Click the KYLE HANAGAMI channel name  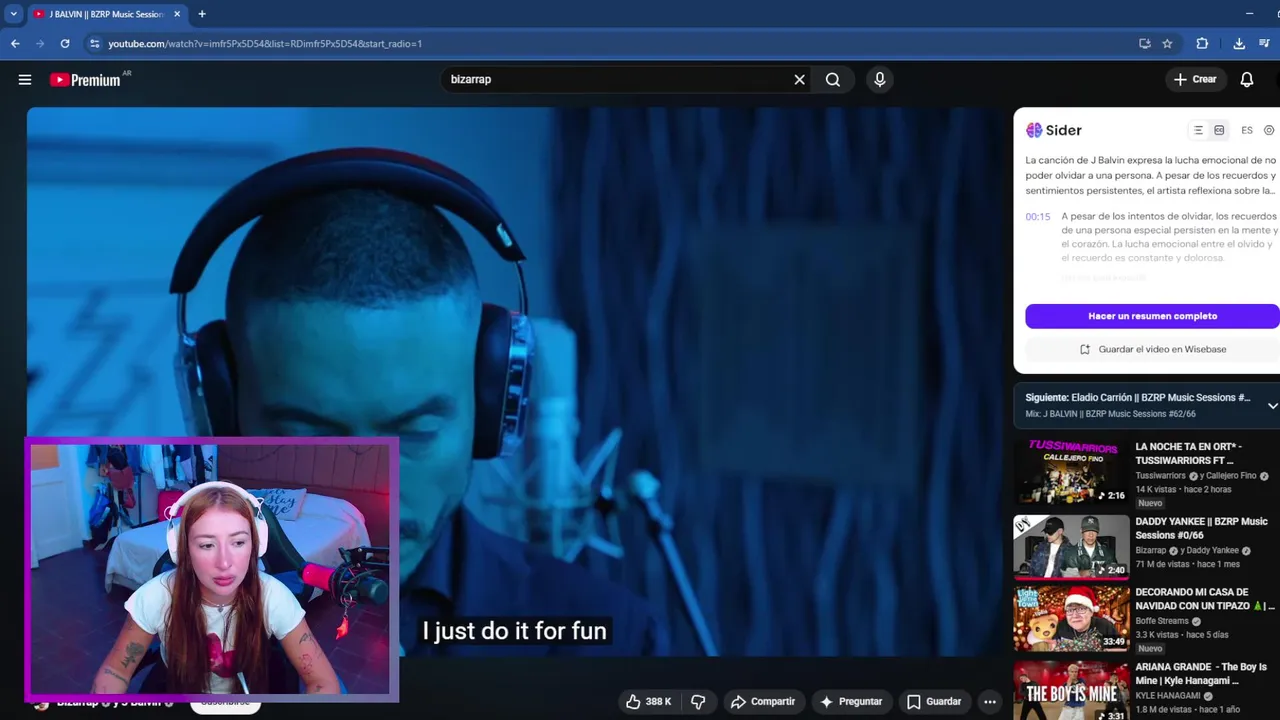pos(1167,696)
